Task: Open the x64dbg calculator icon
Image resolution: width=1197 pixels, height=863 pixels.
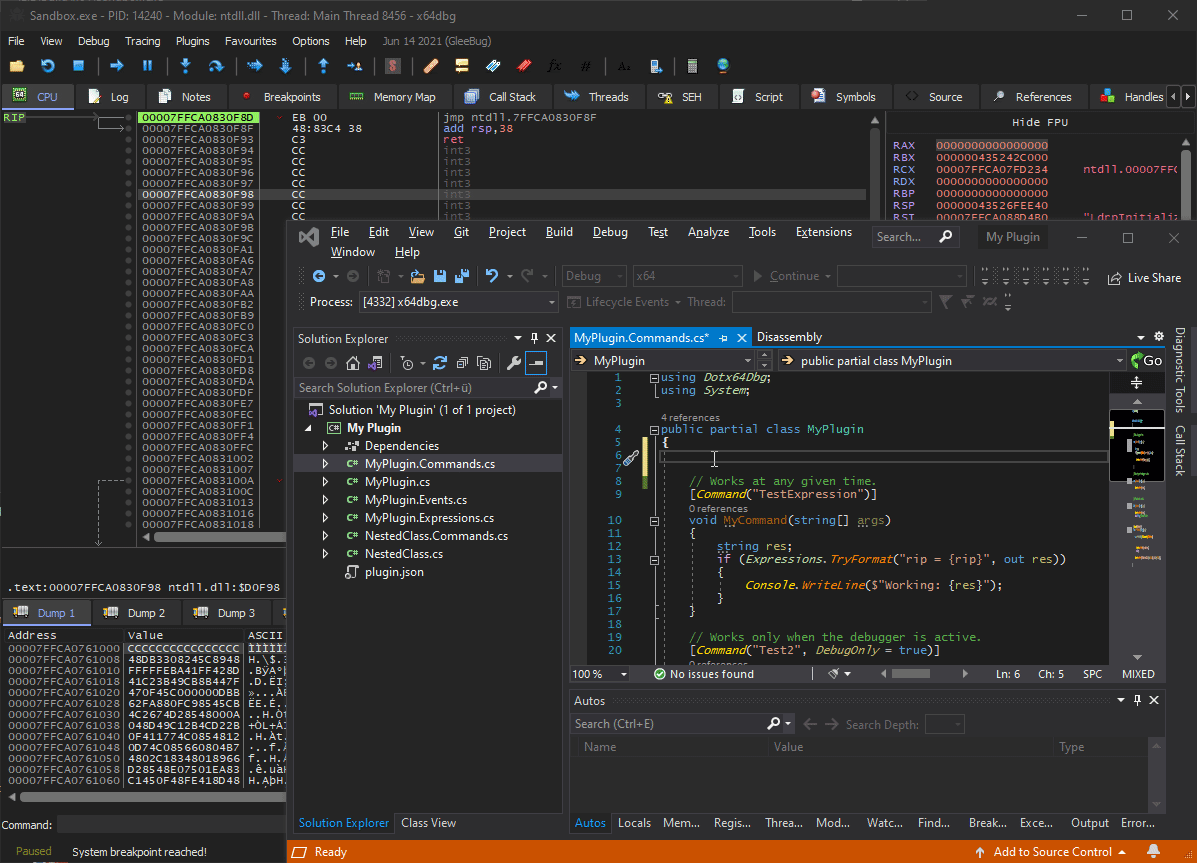Action: pyautogui.click(x=692, y=66)
